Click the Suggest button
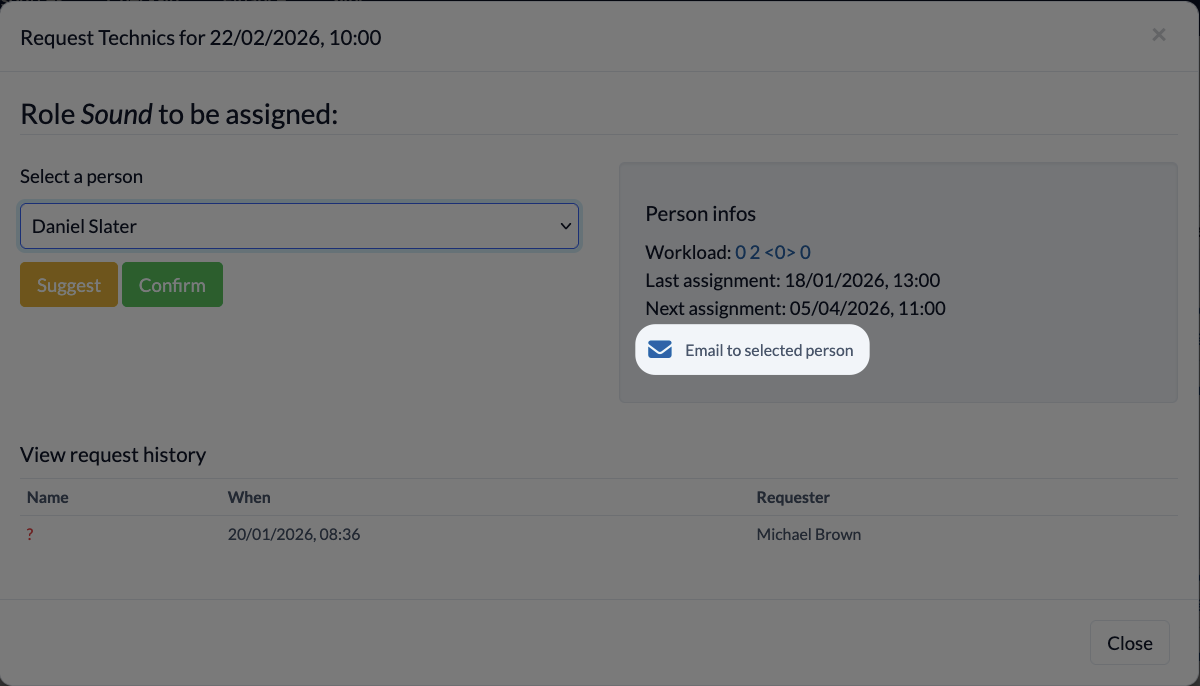The image size is (1200, 686). coord(69,285)
